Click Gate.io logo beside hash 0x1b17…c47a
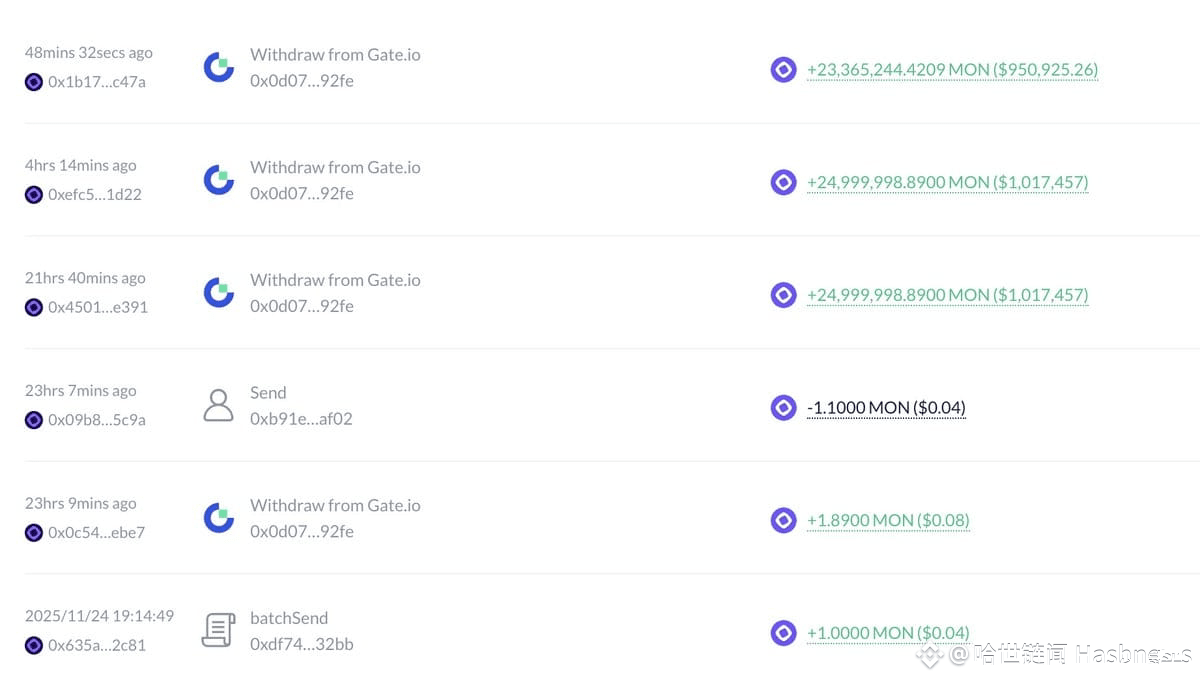The width and height of the screenshot is (1200, 680). (219, 68)
